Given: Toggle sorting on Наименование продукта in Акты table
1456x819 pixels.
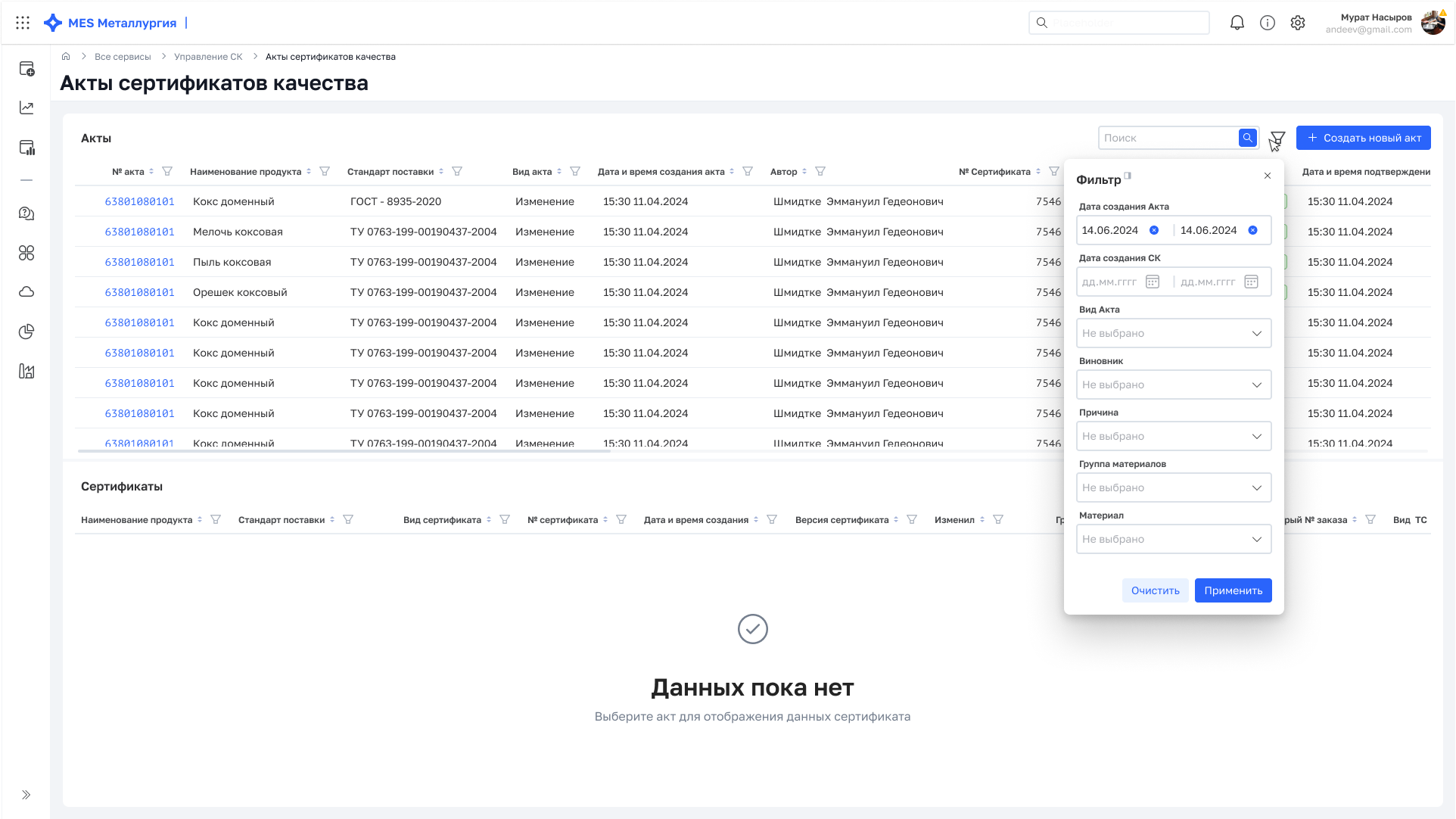Looking at the screenshot, I should [x=309, y=172].
